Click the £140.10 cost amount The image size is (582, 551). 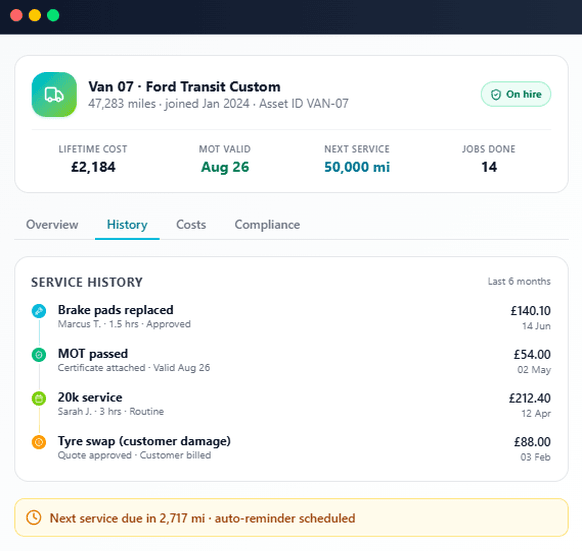point(531,311)
